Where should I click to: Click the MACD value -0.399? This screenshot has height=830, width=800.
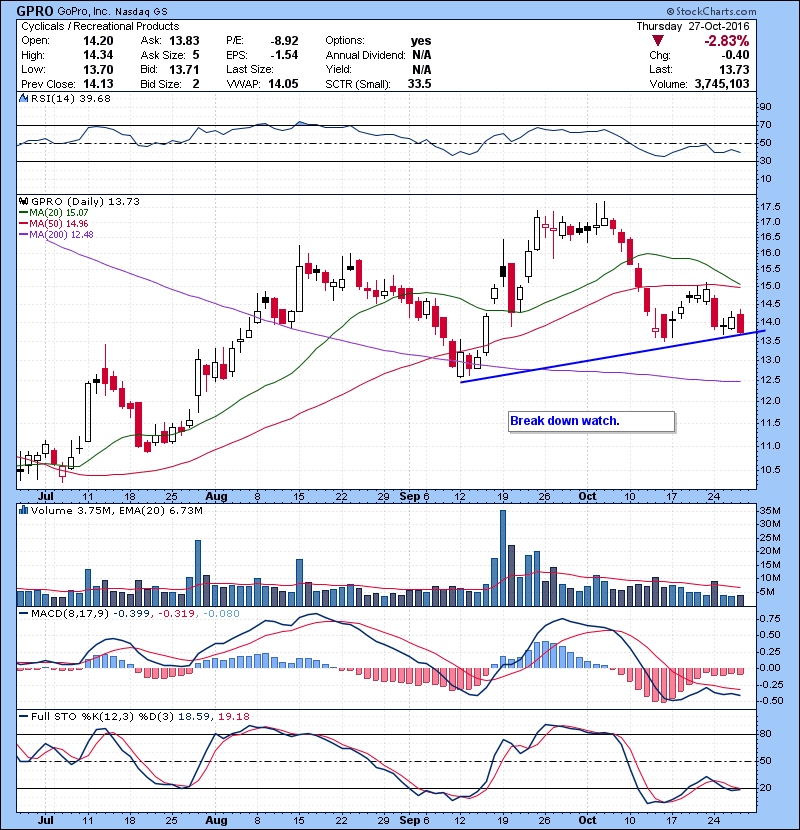coord(131,614)
